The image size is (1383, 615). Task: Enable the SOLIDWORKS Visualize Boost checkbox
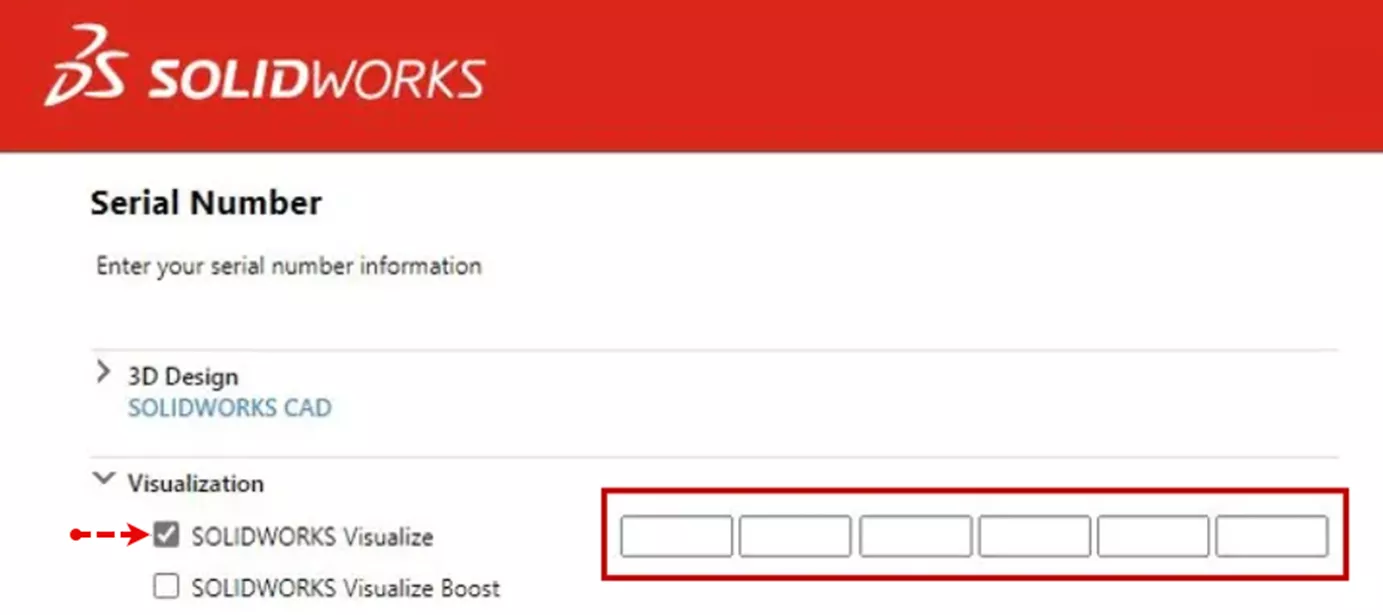tap(167, 586)
